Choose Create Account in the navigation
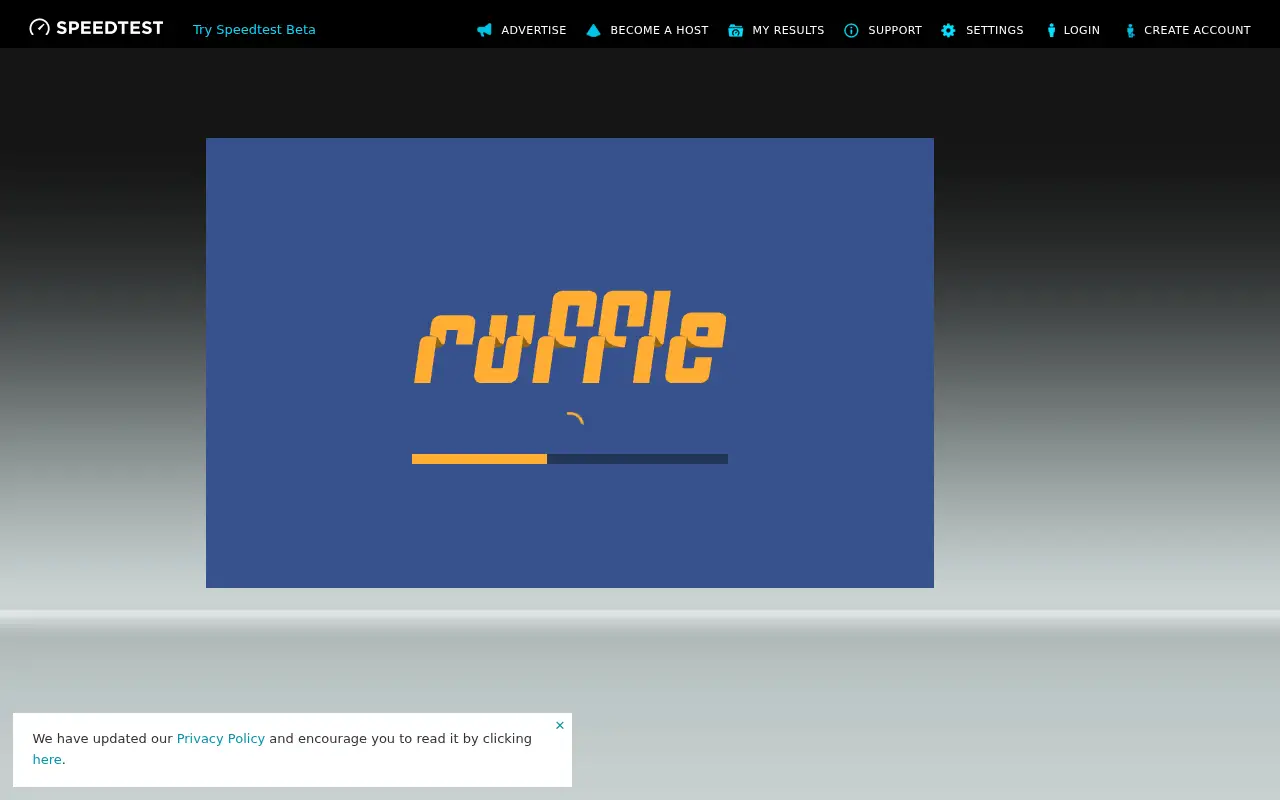Screen dimensions: 1280x800 pos(1197,30)
